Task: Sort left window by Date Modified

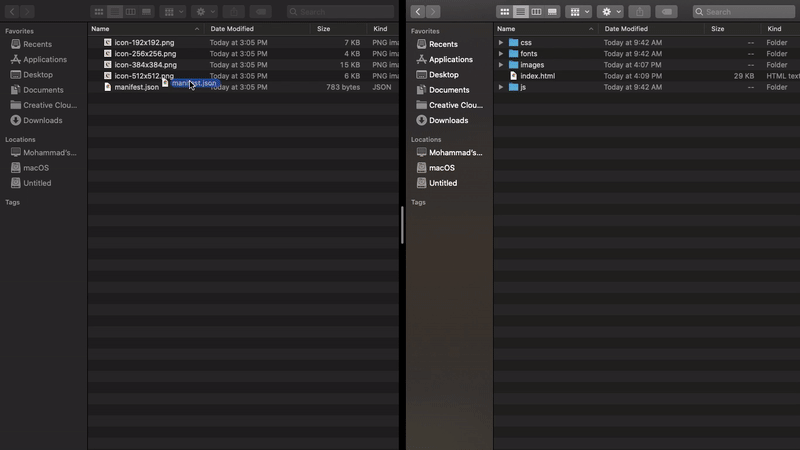Action: (257, 29)
